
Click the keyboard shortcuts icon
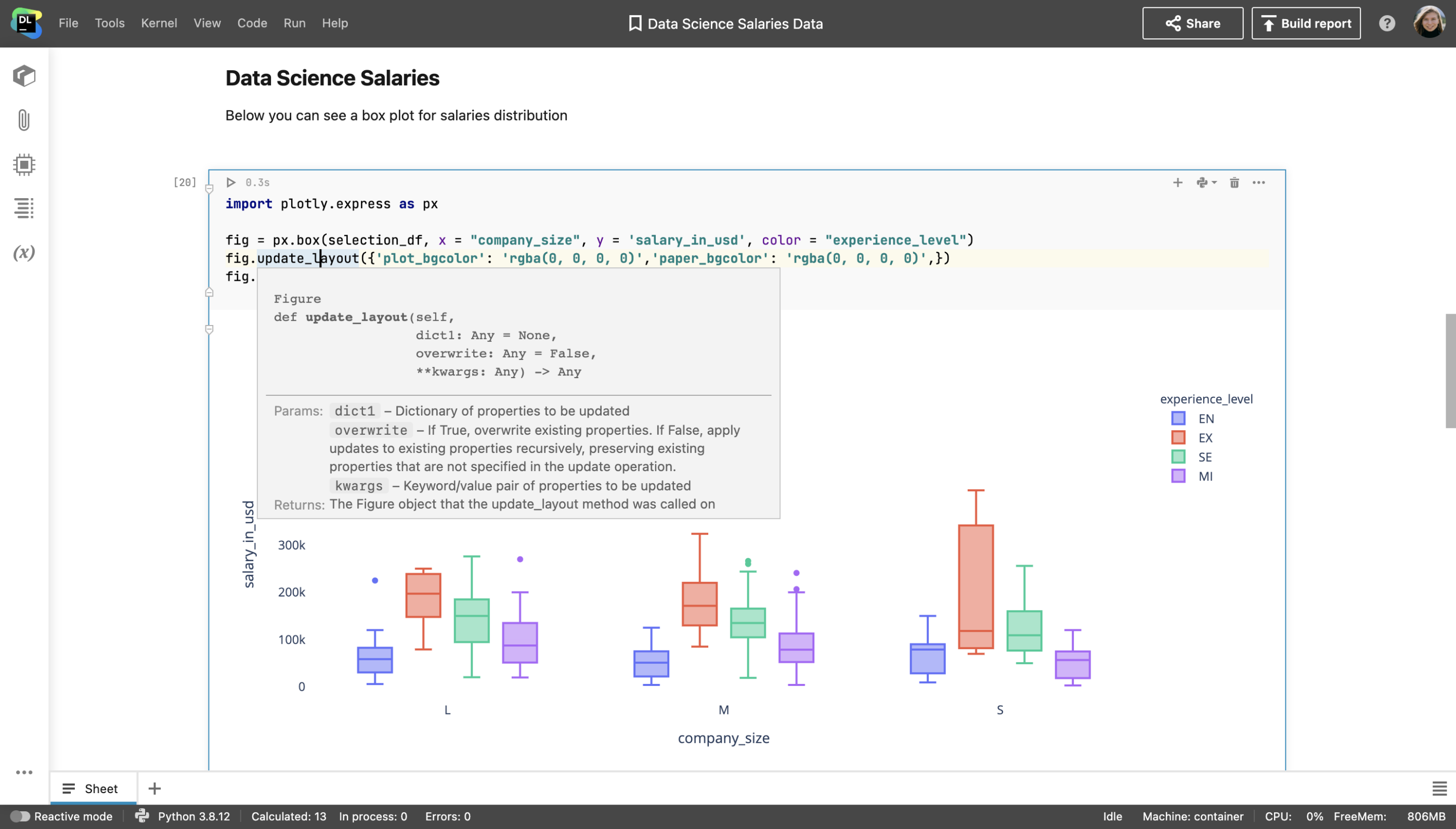[1387, 23]
